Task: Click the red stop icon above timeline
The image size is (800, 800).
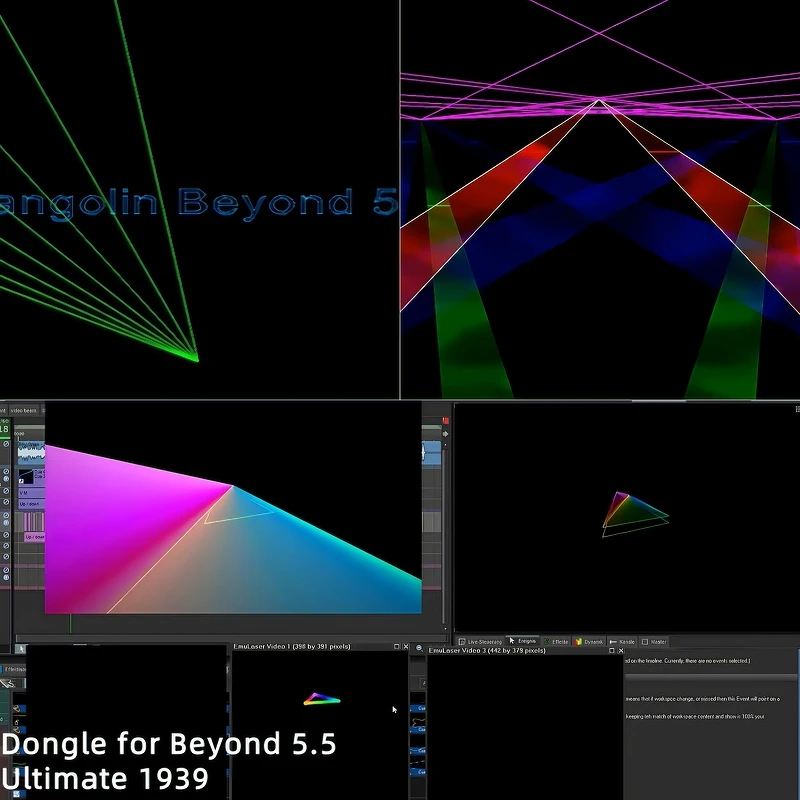Action: pyautogui.click(x=445, y=421)
